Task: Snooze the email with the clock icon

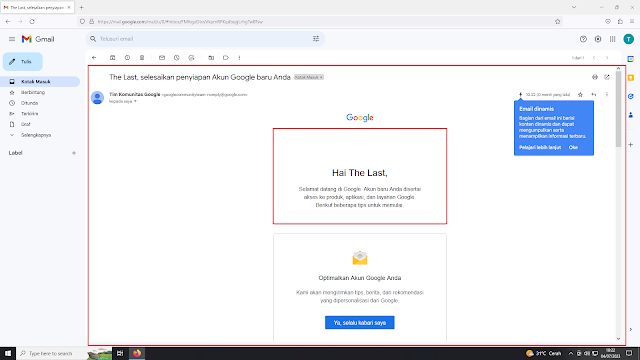Action: pyautogui.click(x=177, y=58)
